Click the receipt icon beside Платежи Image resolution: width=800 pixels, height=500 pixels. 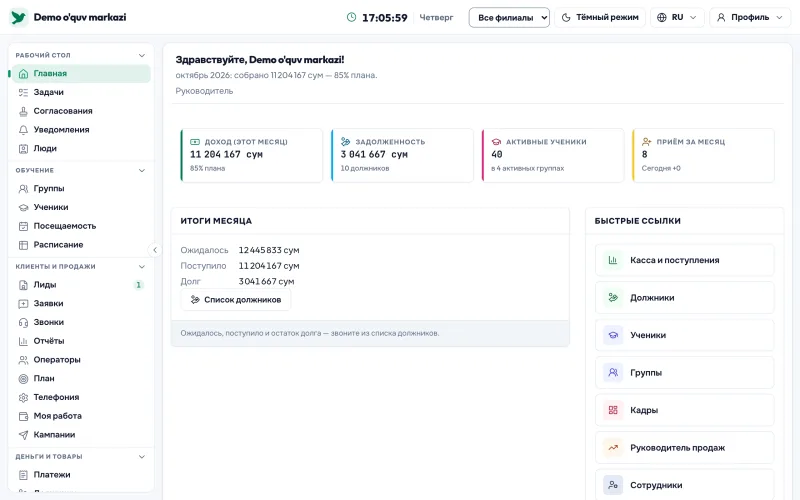click(23, 475)
